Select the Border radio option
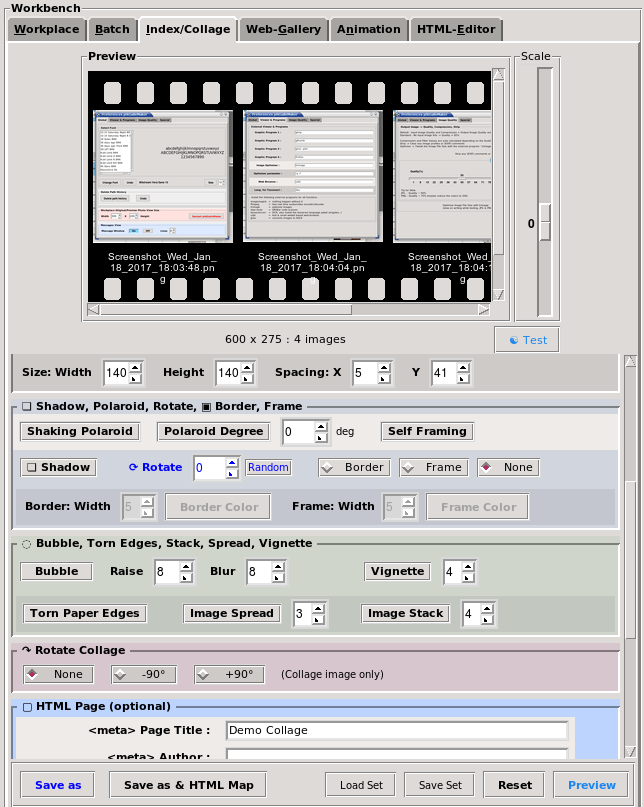The width and height of the screenshot is (644, 807). pos(354,467)
